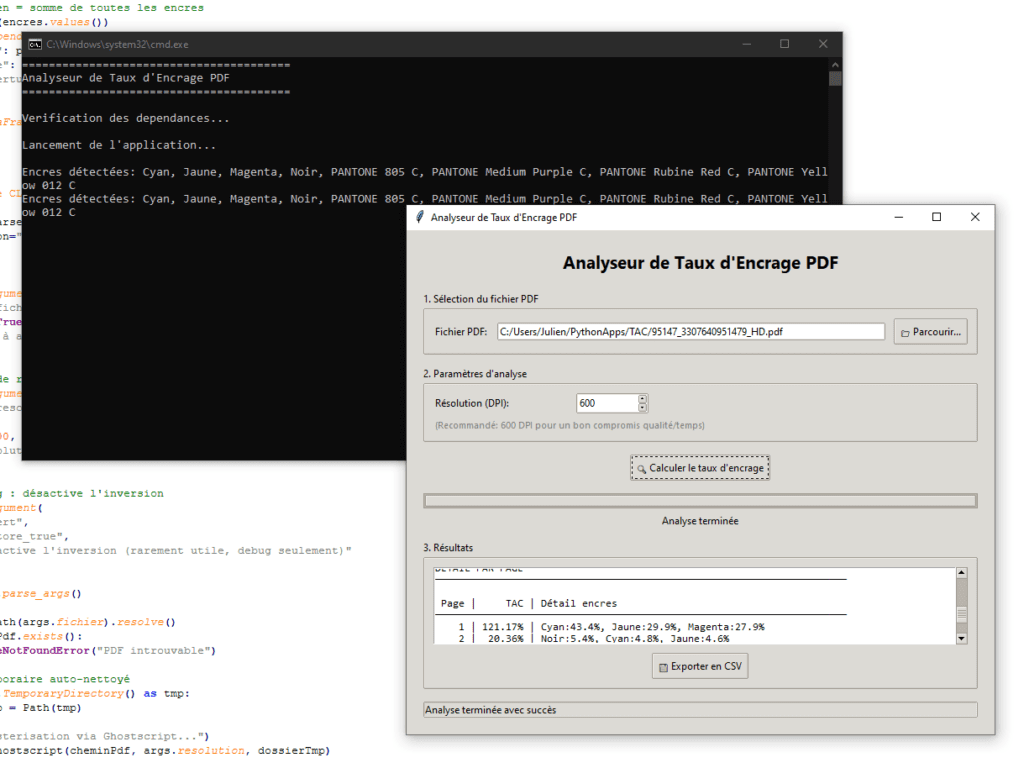Export results with Exporter en CSV

[700, 666]
